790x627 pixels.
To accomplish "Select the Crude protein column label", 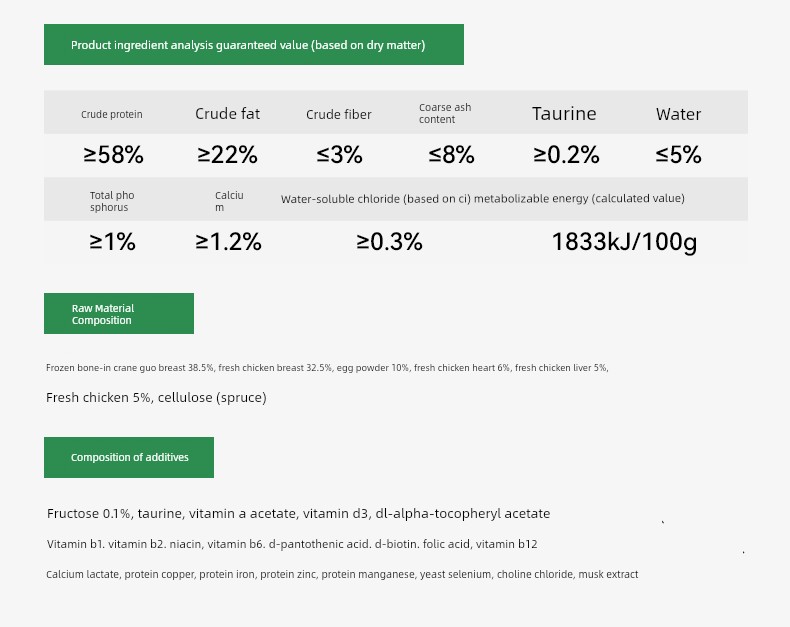I will click(112, 114).
